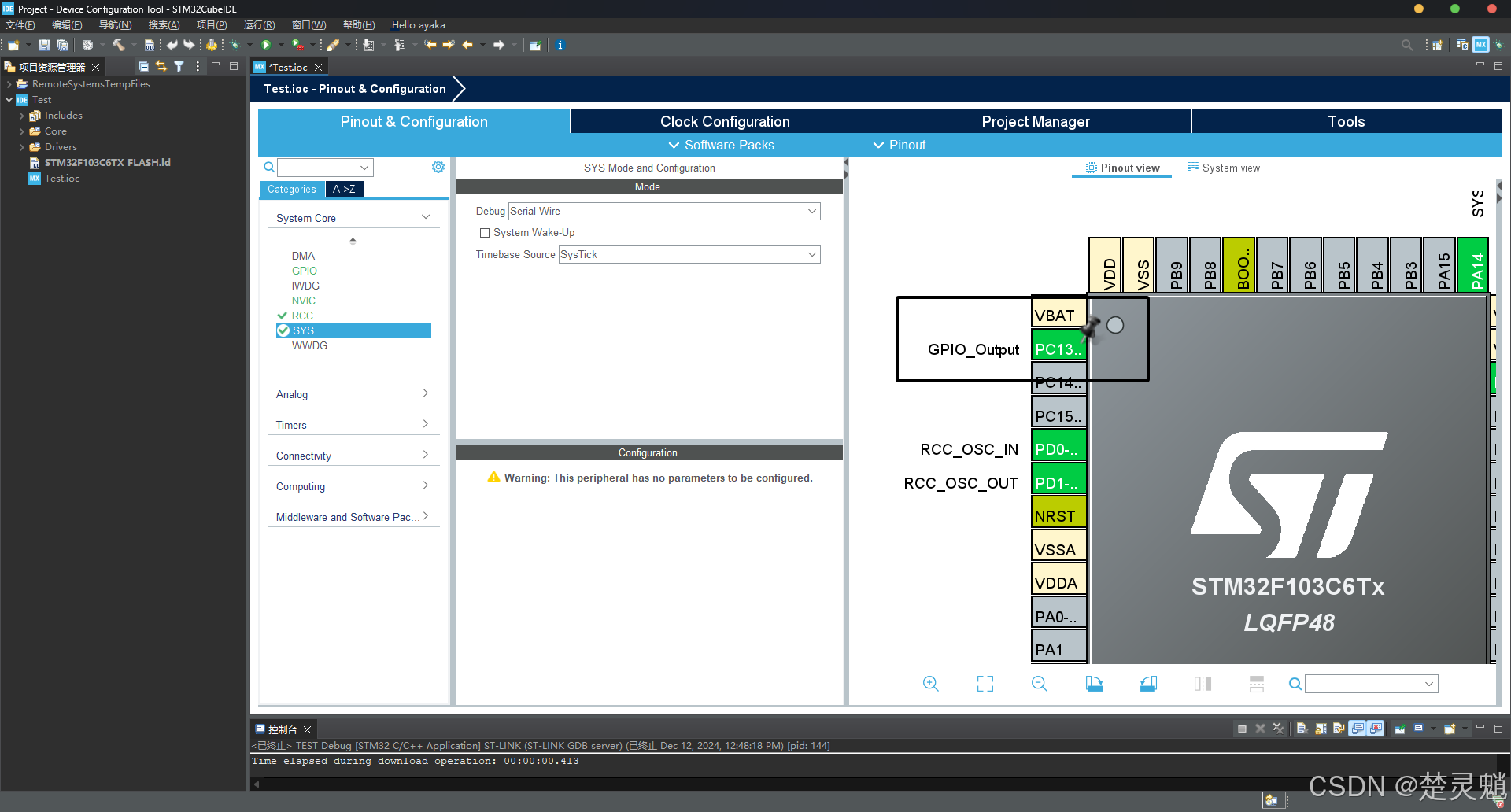Image resolution: width=1511 pixels, height=812 pixels.
Task: Switch to the Clock Configuration tab
Action: [725, 121]
